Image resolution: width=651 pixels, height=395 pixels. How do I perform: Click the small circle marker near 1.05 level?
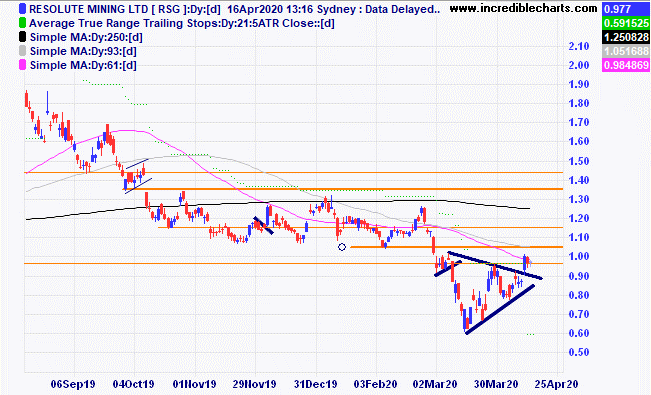[342, 247]
